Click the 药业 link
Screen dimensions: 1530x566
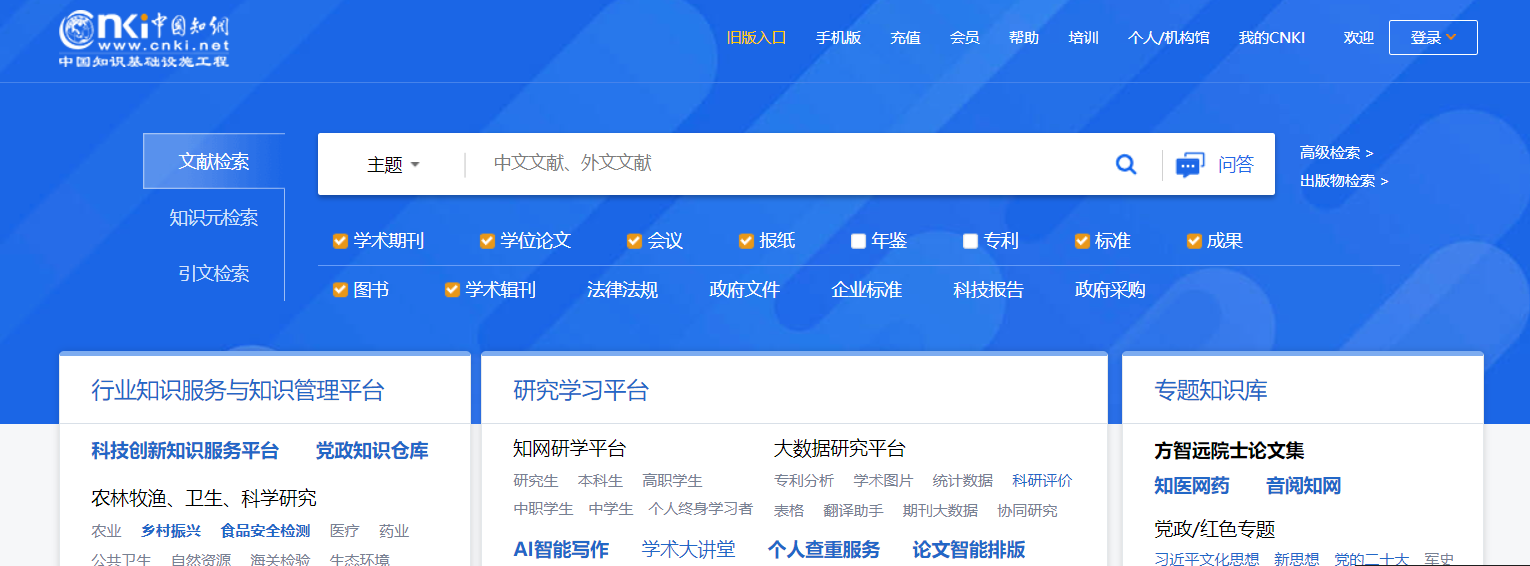[394, 531]
